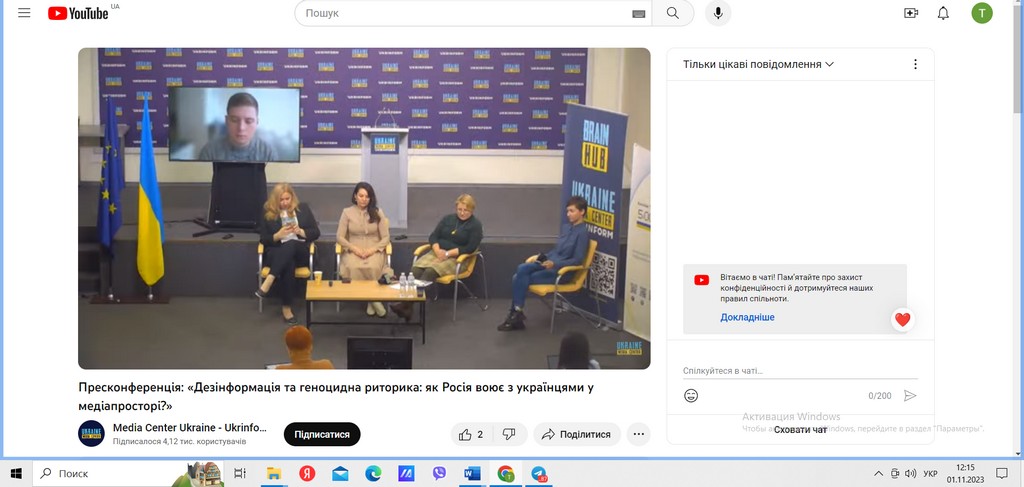Screen dimensions: 1024x487
Task: Send a heart reaction in chat
Action: tap(902, 320)
